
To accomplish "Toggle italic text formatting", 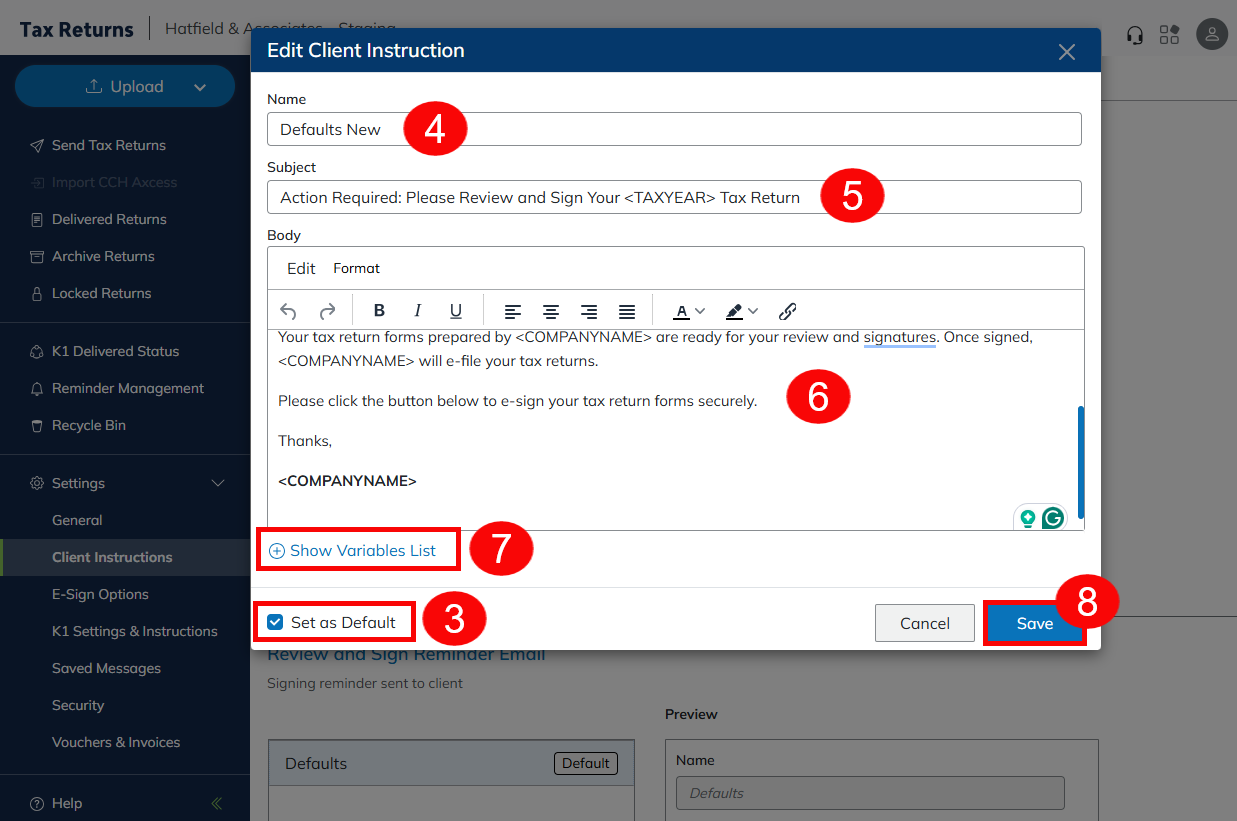I will click(418, 311).
